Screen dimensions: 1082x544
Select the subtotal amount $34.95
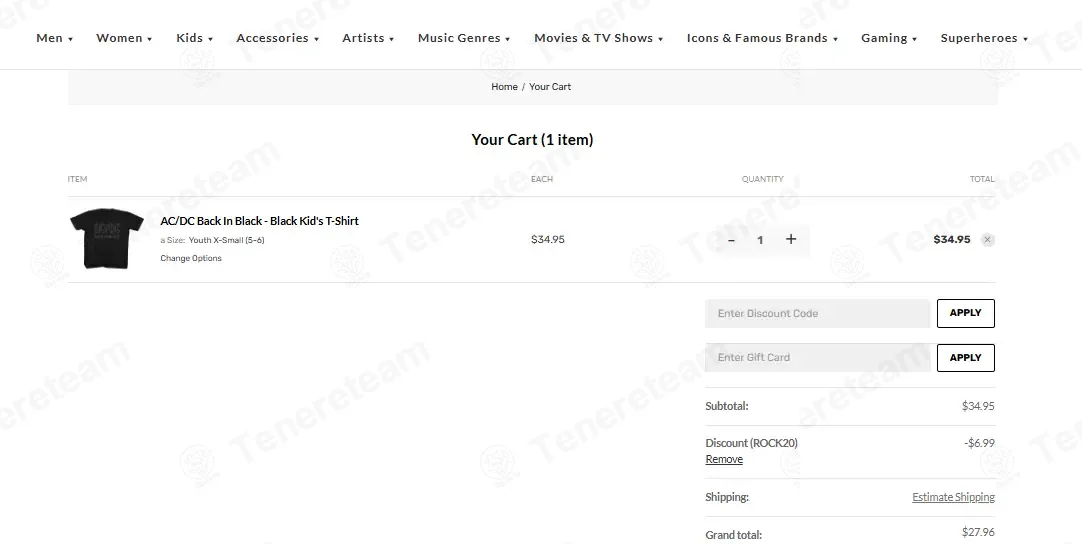click(x=978, y=406)
